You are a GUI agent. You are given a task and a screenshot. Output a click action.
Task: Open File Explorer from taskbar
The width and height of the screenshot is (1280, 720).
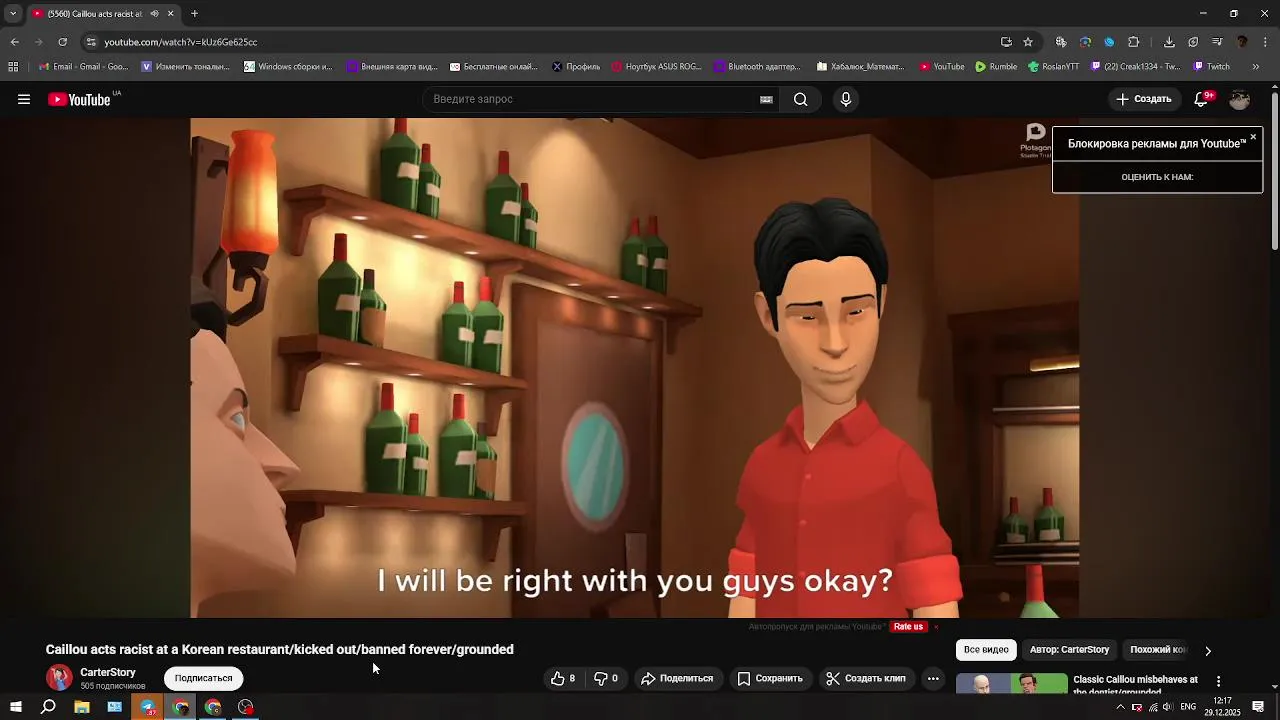point(82,707)
